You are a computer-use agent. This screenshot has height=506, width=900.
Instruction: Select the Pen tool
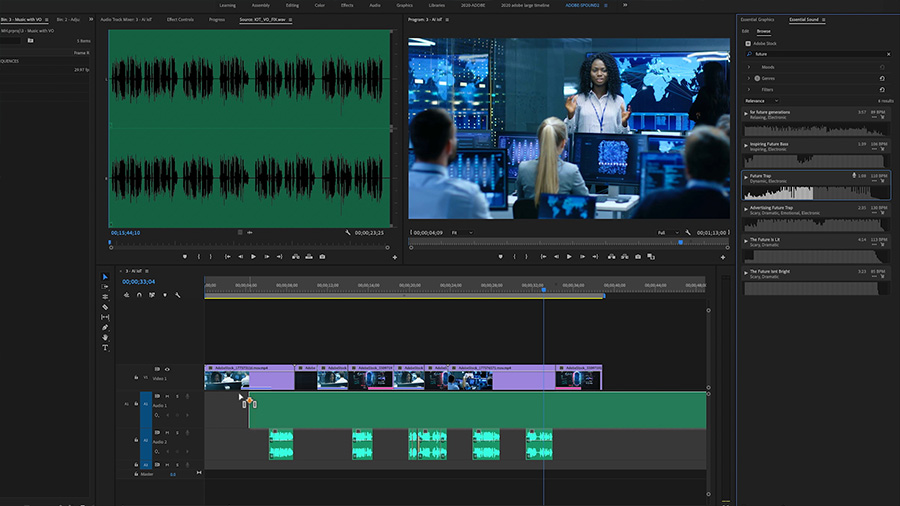(x=105, y=327)
